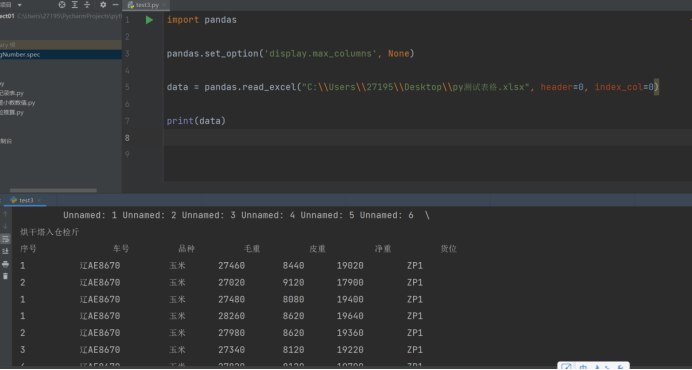Clear all console output with trash icon
This screenshot has height=370, width=692.
coord(5,276)
